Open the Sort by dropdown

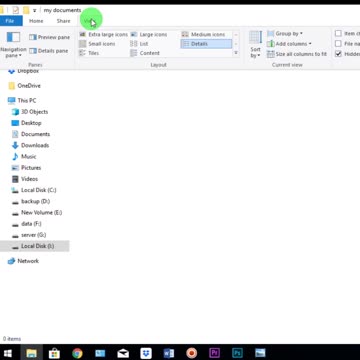click(256, 45)
